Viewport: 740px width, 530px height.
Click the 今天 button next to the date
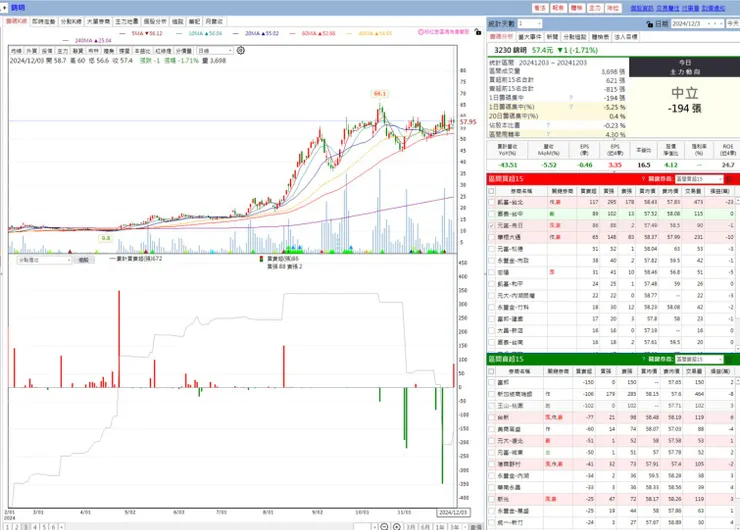click(732, 24)
